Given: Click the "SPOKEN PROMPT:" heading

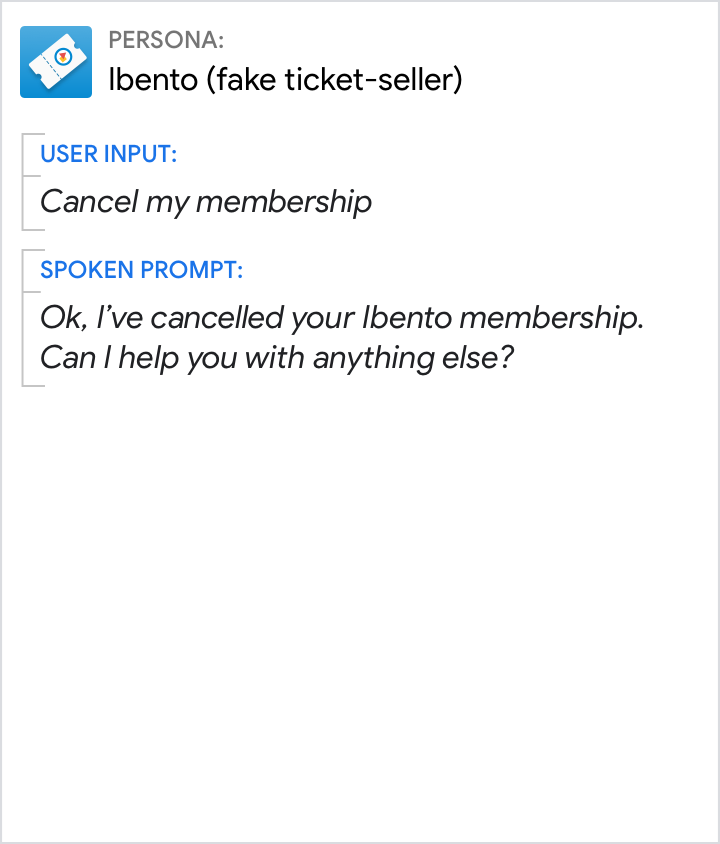Looking at the screenshot, I should tap(141, 270).
